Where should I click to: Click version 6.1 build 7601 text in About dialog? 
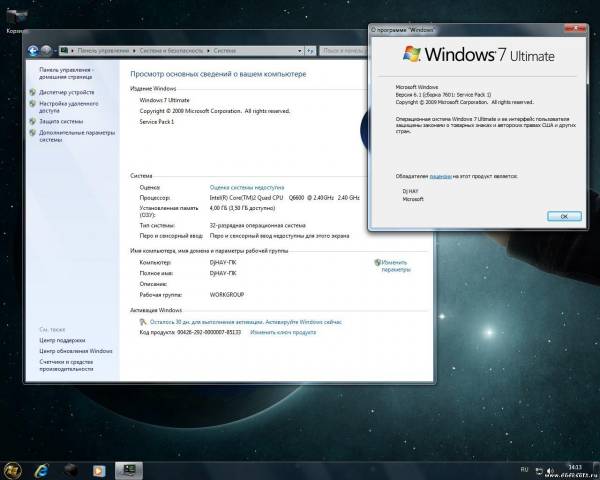(443, 95)
